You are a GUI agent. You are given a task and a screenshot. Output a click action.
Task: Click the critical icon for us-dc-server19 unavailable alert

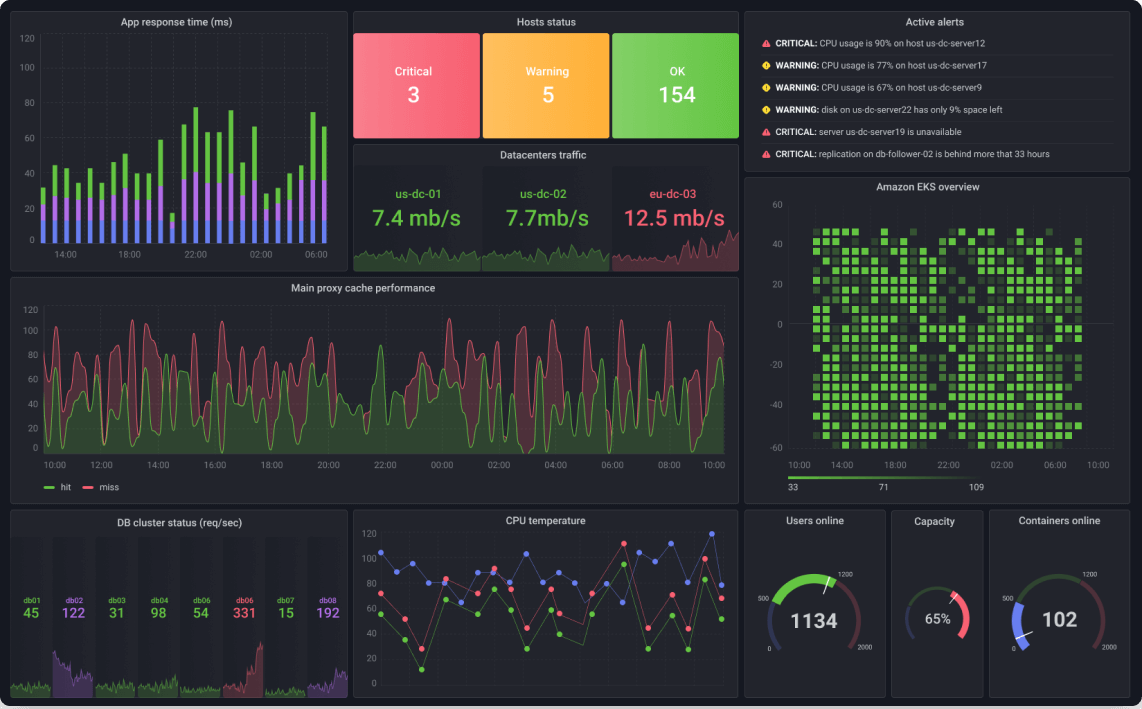pyautogui.click(x=765, y=132)
